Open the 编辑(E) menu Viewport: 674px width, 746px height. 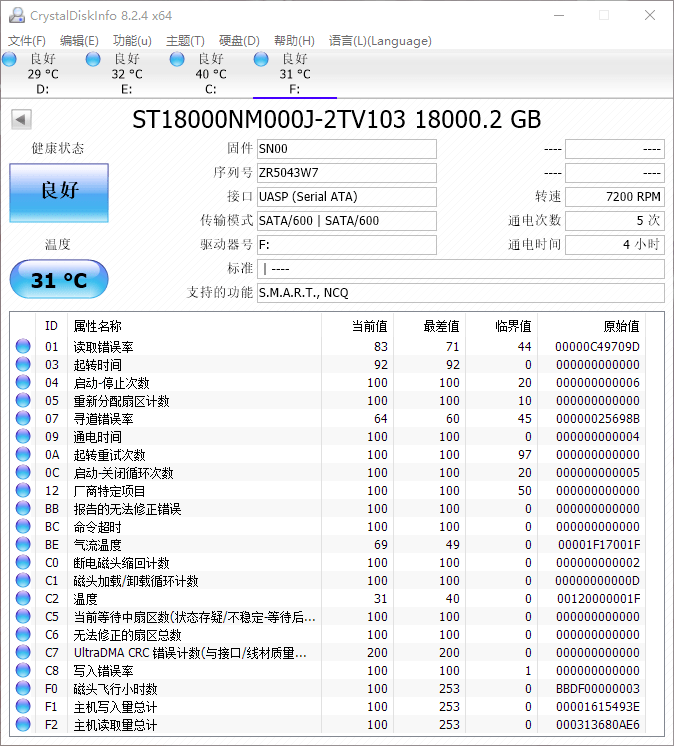click(79, 41)
